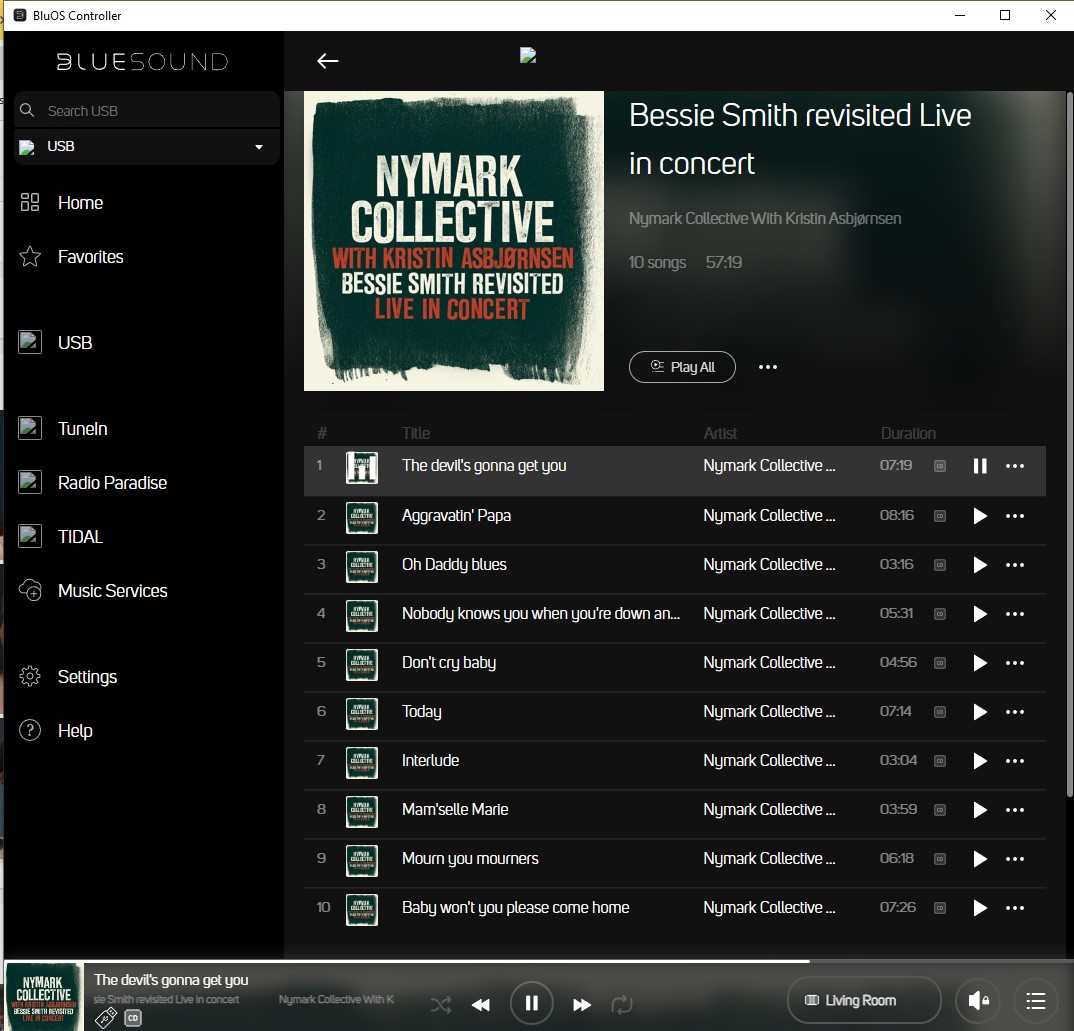The width and height of the screenshot is (1074, 1031).
Task: Open options menu for Aggravatin' Papa
Action: (x=1015, y=516)
